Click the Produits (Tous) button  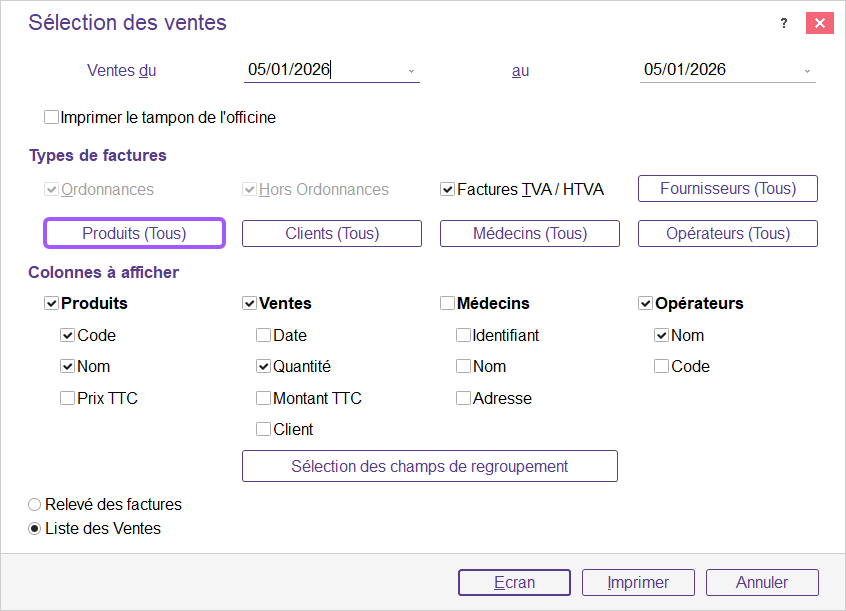coord(134,233)
